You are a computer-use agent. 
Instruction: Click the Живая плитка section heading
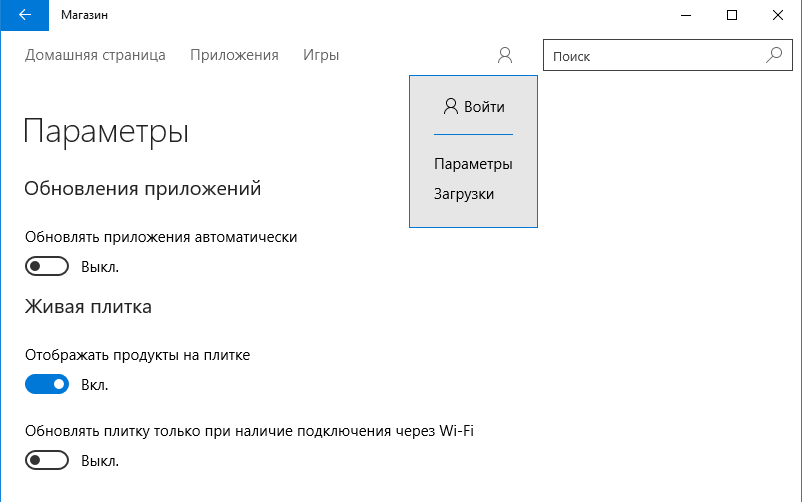pyautogui.click(x=88, y=307)
